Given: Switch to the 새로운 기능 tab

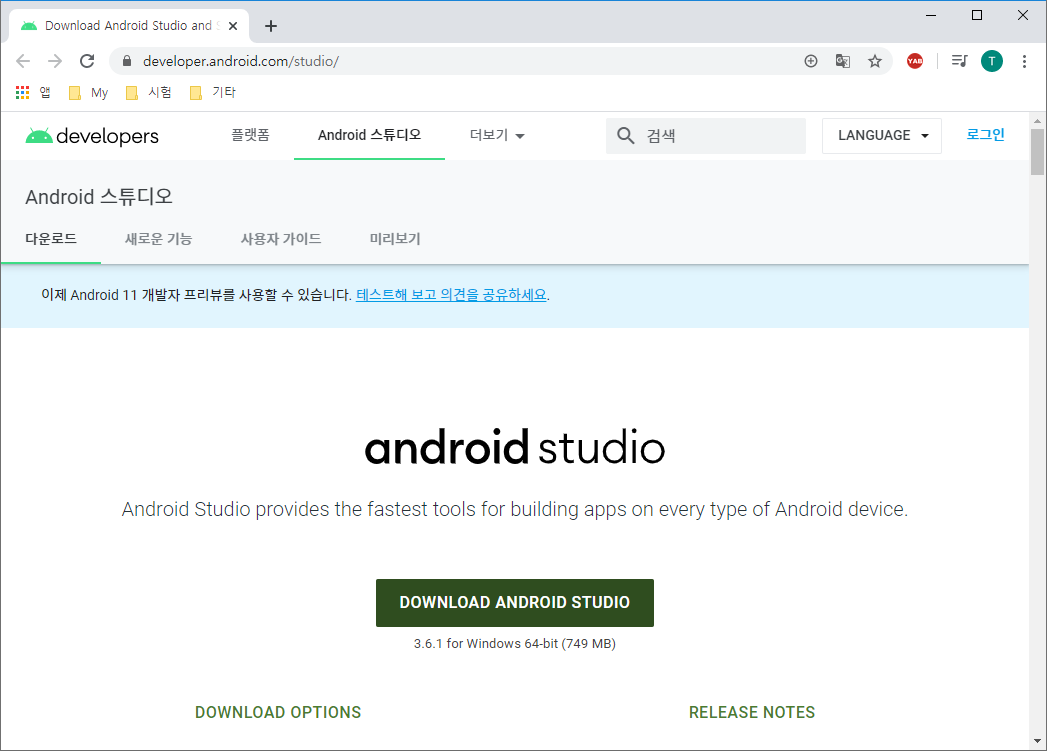Looking at the screenshot, I should point(158,239).
